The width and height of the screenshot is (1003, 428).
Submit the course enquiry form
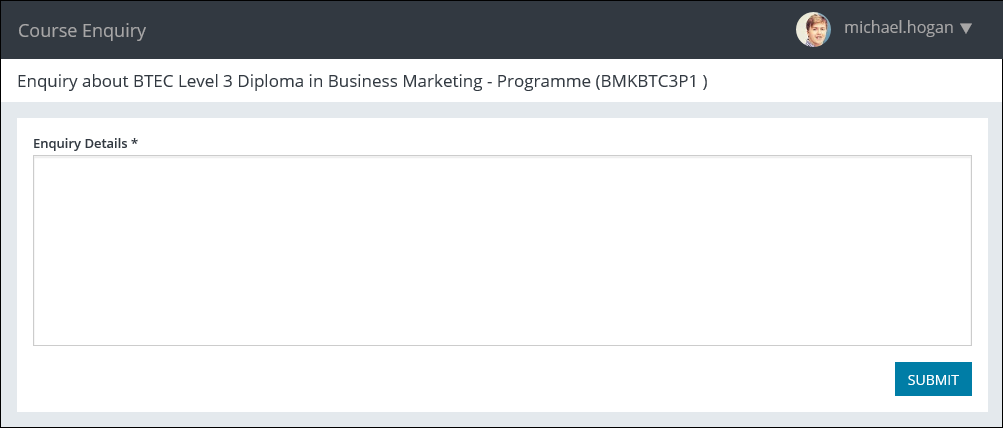[932, 379]
